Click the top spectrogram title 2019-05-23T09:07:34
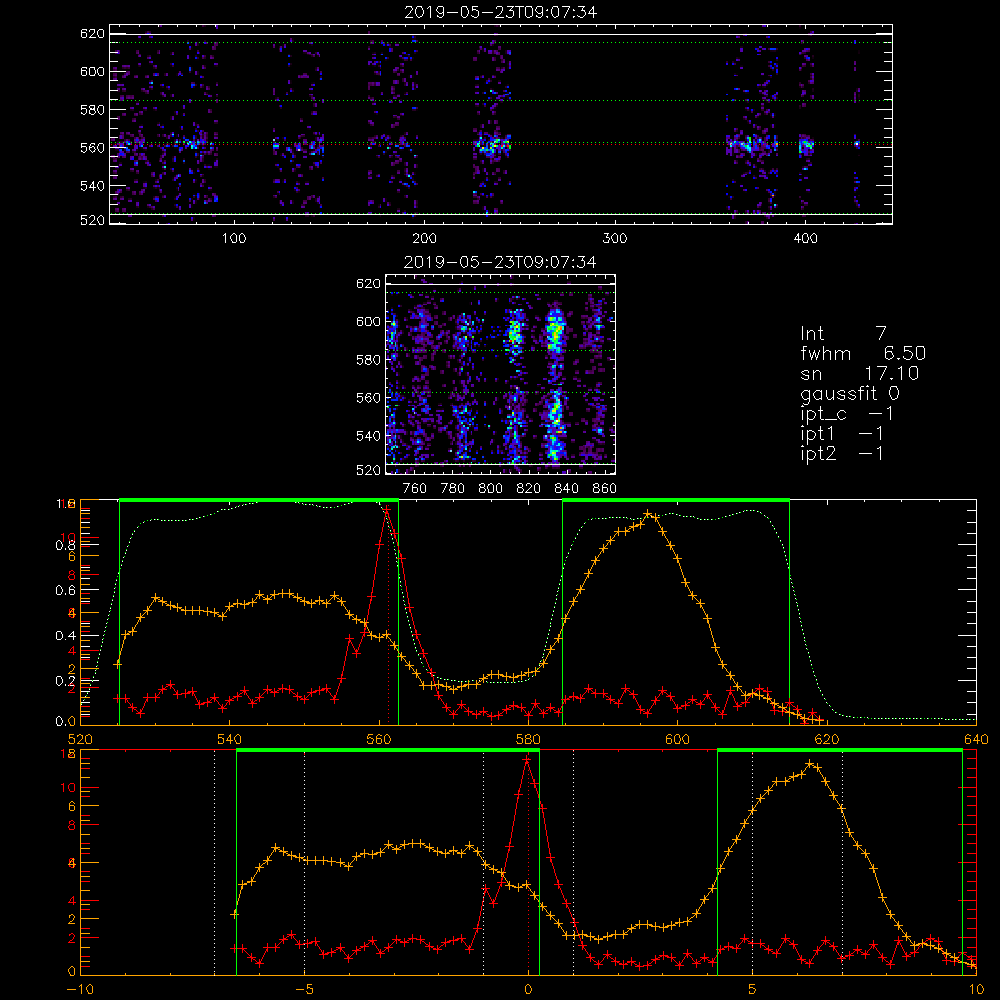 [x=501, y=12]
